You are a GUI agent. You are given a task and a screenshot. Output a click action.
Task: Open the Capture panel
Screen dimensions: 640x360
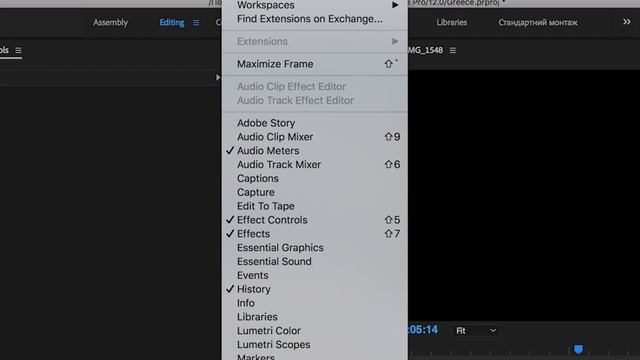click(x=315, y=192)
